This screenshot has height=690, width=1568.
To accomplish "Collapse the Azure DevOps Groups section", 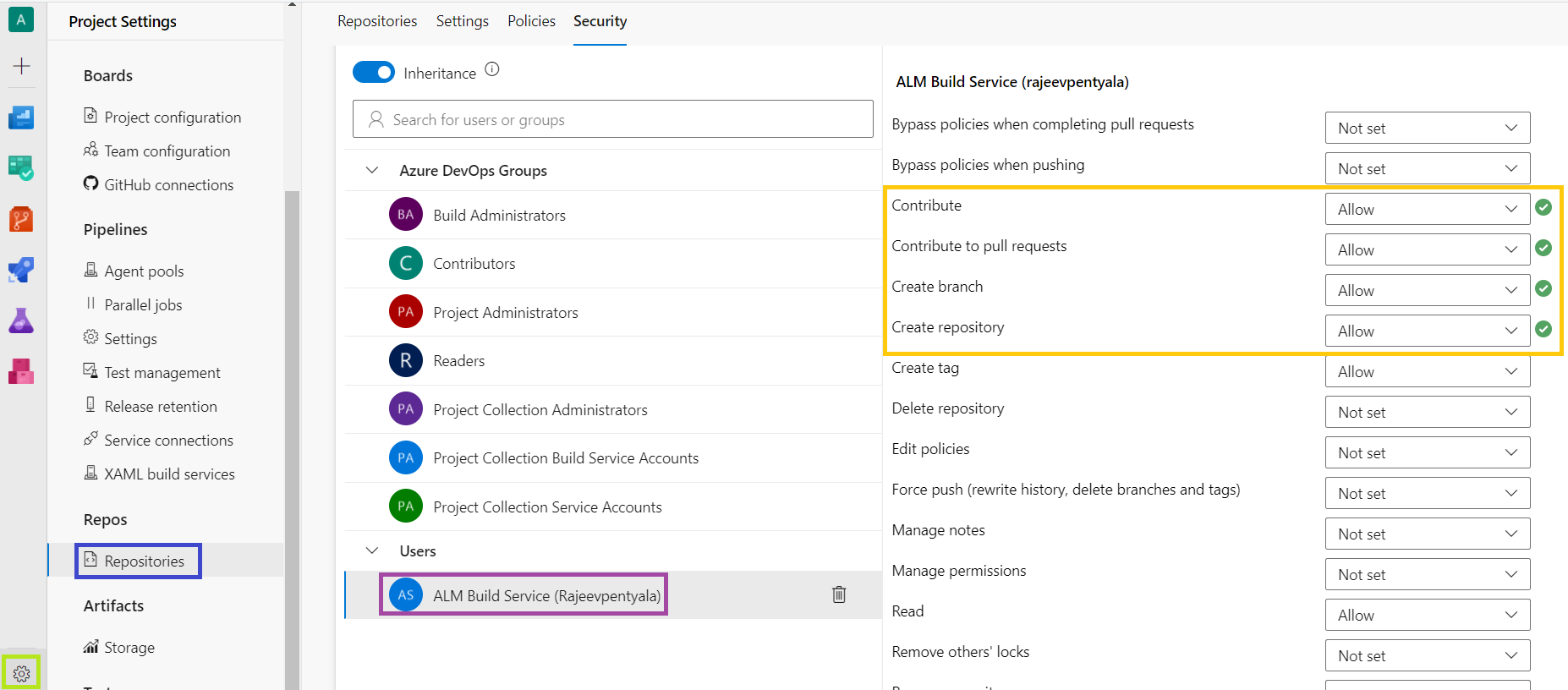I will (x=371, y=170).
